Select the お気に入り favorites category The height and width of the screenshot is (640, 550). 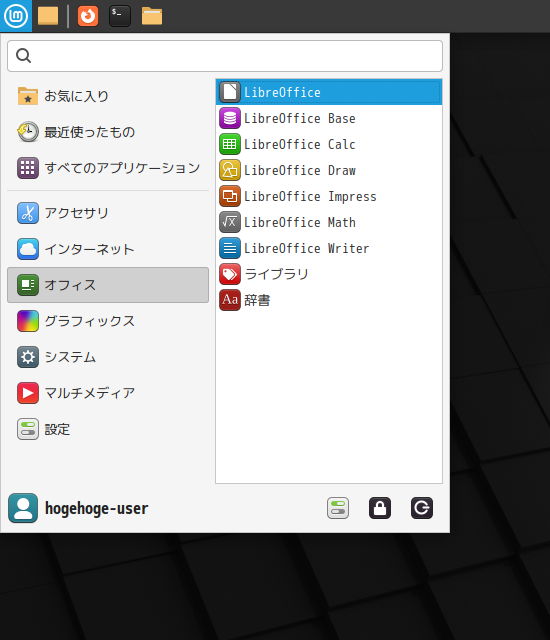(x=108, y=96)
